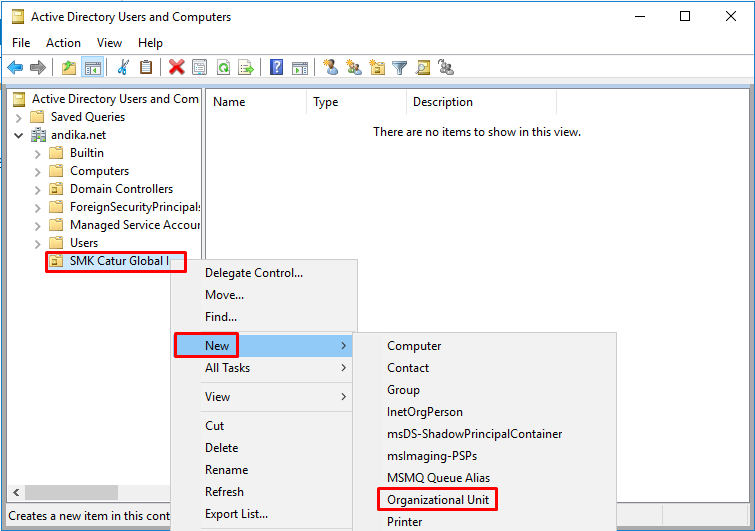Click the Paste clipboard toolbar icon
Image resolution: width=755 pixels, height=531 pixels.
tap(145, 67)
